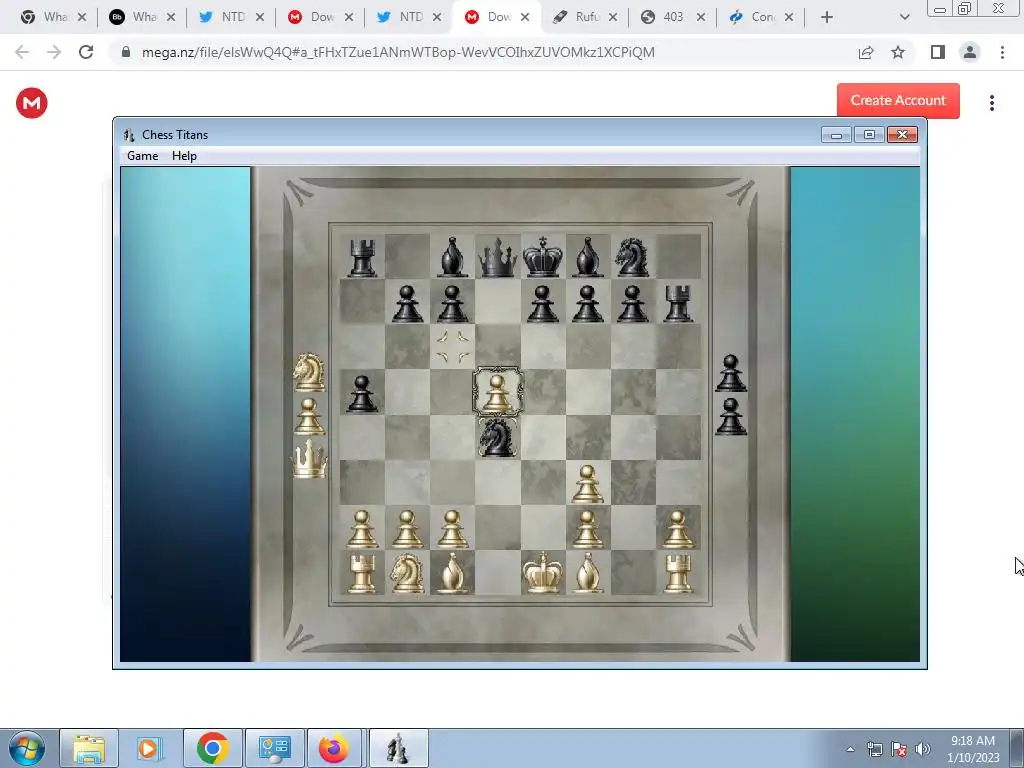Toggle Chrome side panel

coord(938,52)
